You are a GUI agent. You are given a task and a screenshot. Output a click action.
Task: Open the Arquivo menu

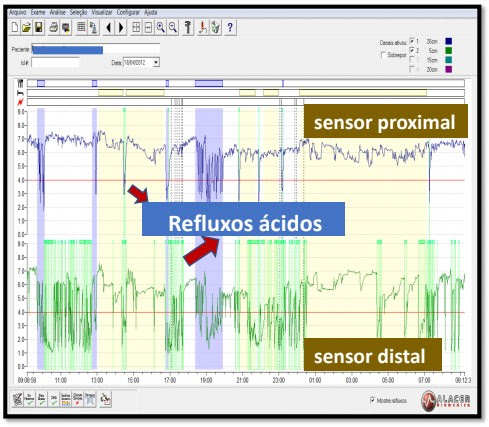click(x=18, y=12)
